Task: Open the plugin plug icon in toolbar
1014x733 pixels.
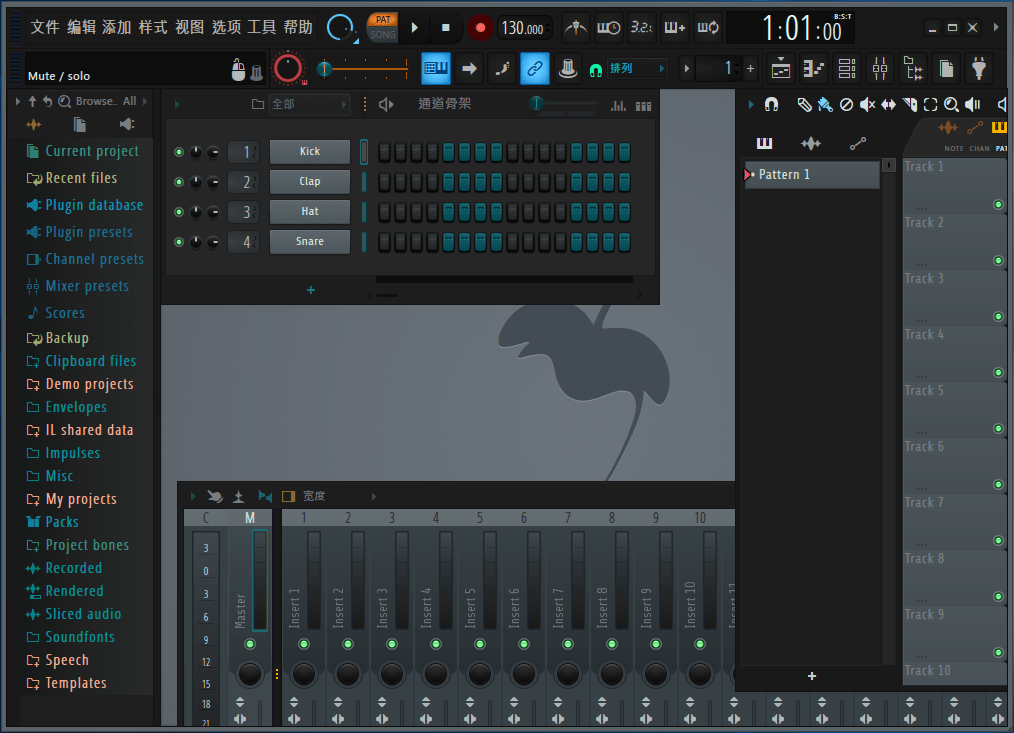Action: pyautogui.click(x=979, y=68)
